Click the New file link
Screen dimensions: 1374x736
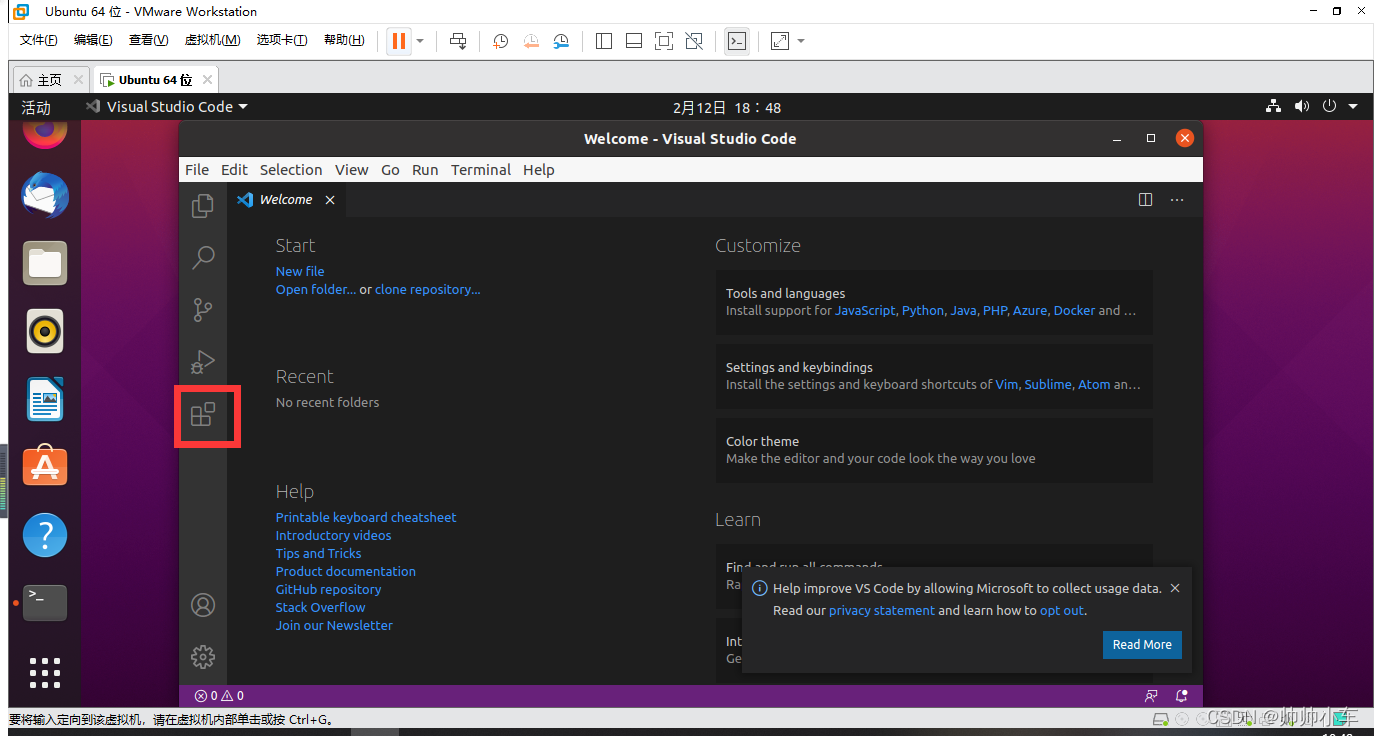pyautogui.click(x=300, y=271)
